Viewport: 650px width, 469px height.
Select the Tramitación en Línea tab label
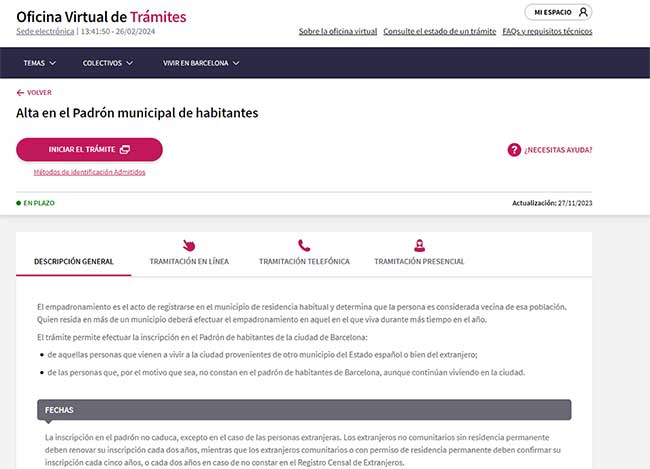189,261
